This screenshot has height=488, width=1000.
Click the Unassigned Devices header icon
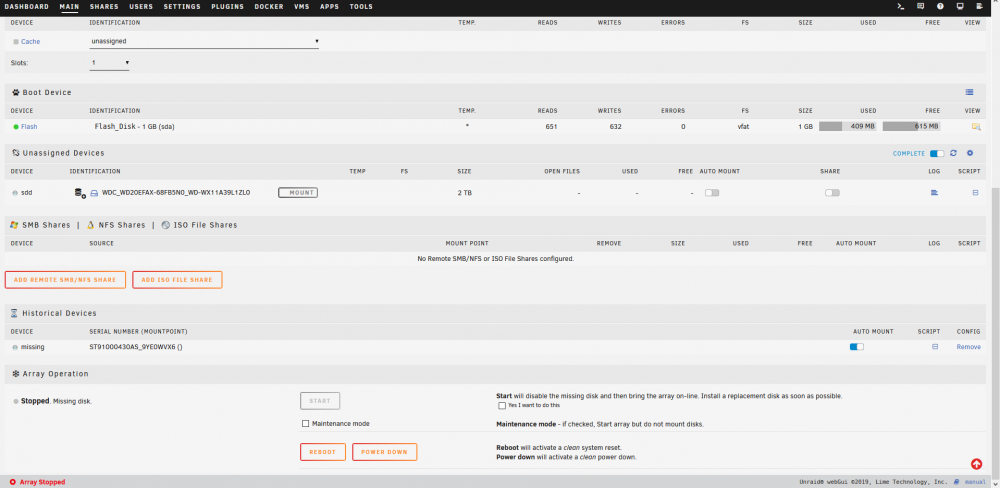[x=15, y=153]
